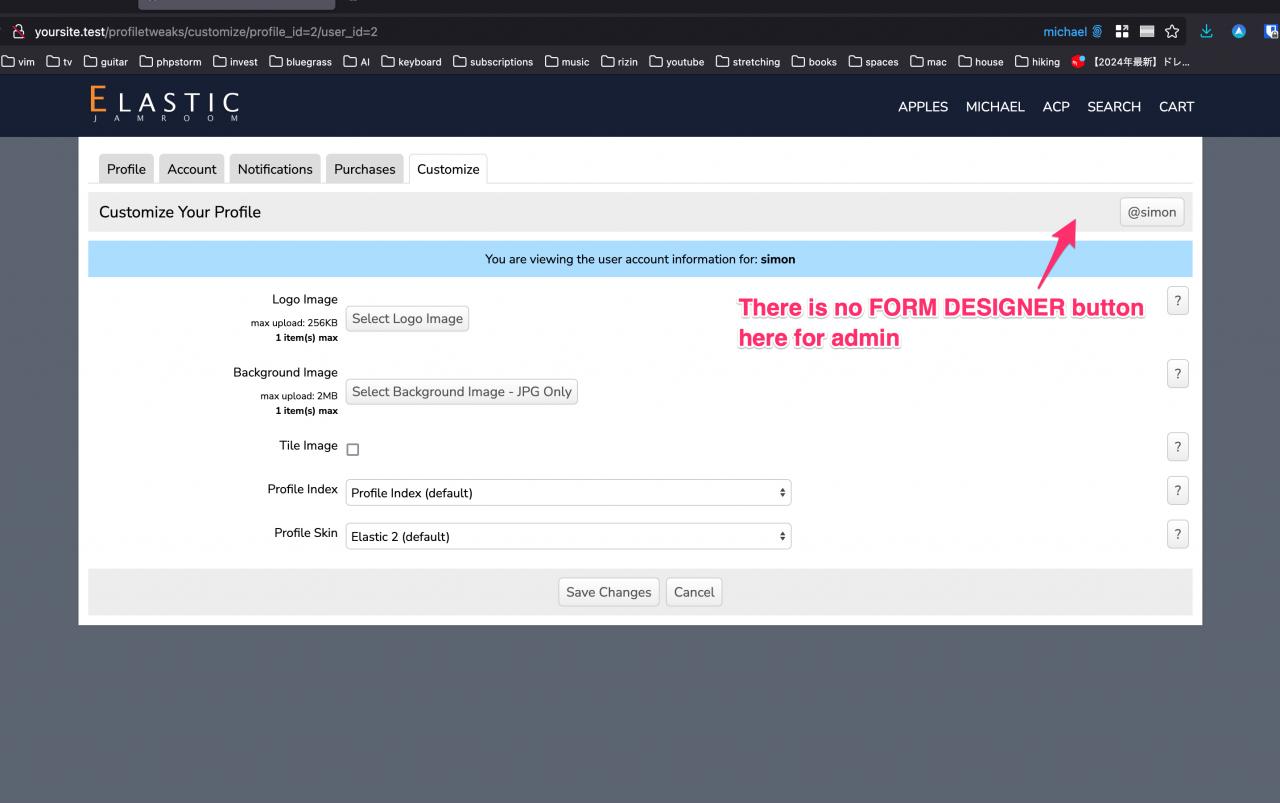The width and height of the screenshot is (1280, 803).
Task: Open the invest bookmarks folder
Action: (235, 62)
